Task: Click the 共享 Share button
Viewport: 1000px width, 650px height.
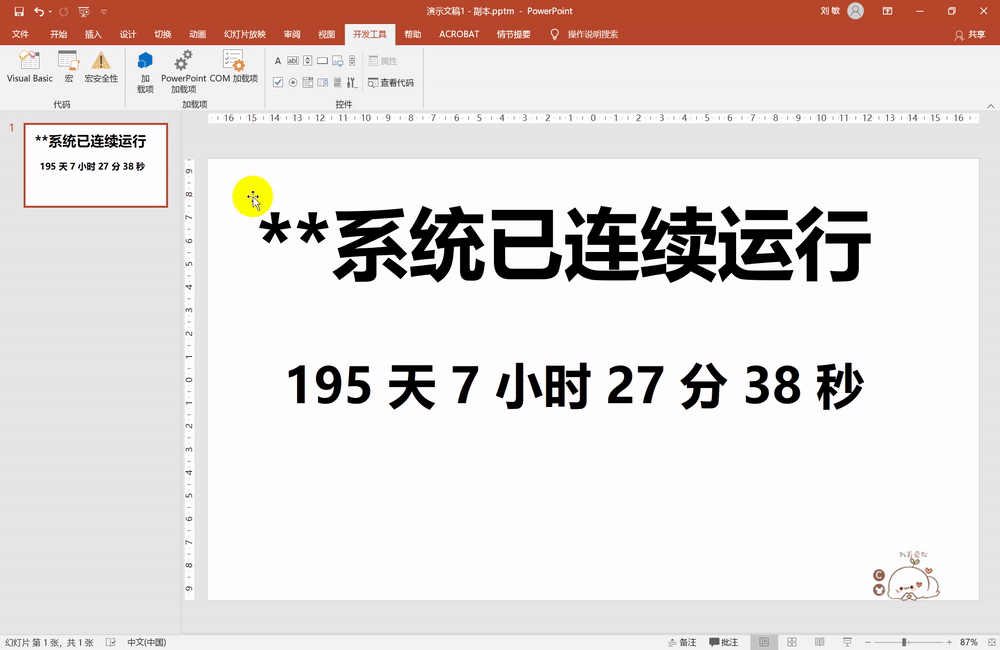Action: click(969, 34)
